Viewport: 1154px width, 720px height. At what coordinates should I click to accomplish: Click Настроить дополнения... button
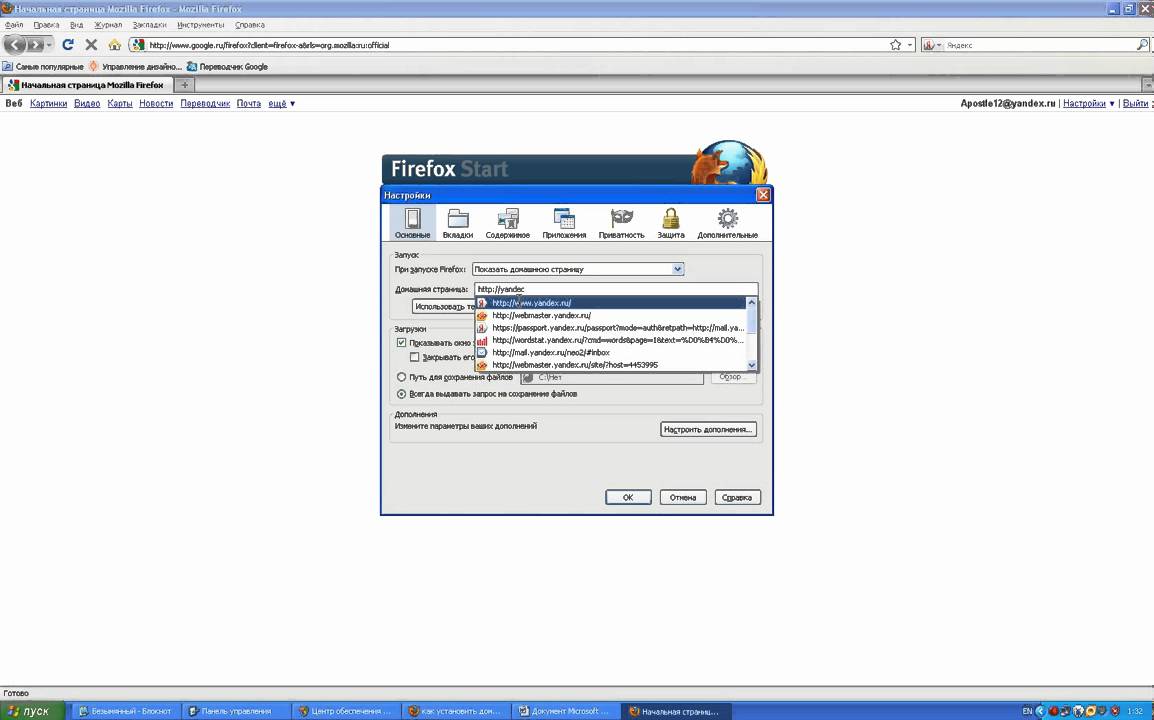click(708, 429)
